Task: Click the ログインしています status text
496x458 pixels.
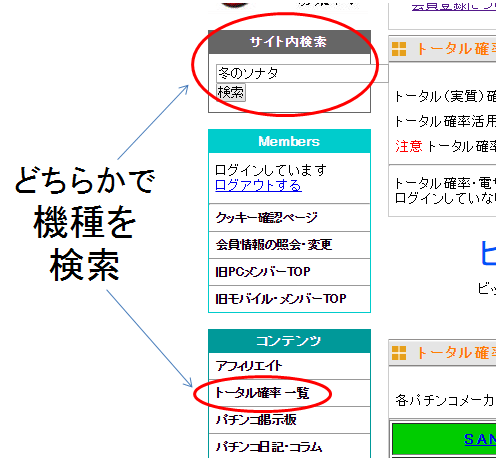Action: click(270, 170)
